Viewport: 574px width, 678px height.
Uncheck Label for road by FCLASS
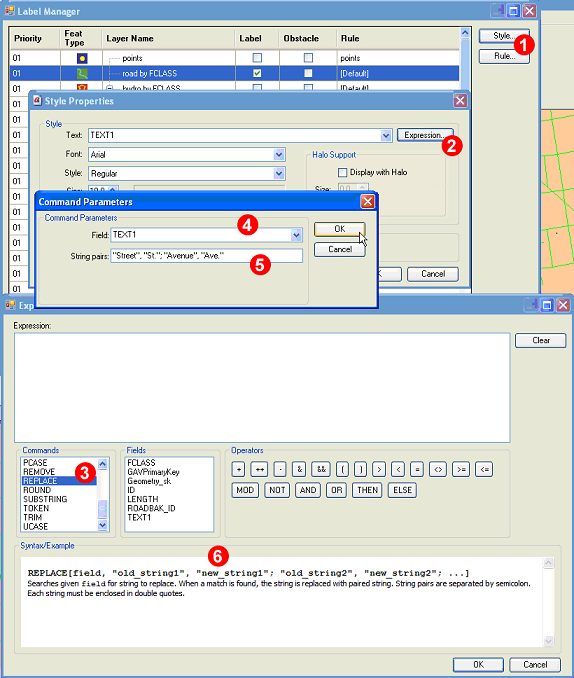[257, 73]
